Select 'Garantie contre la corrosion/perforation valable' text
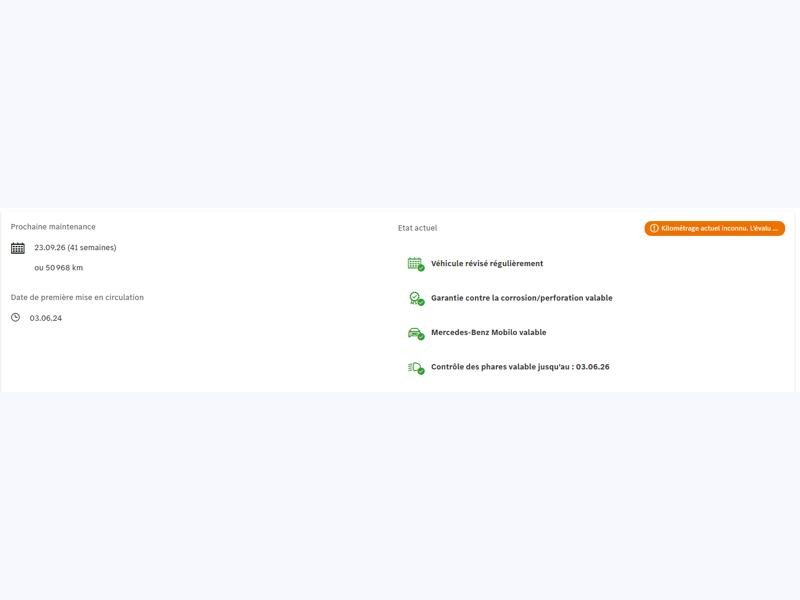 pos(521,298)
